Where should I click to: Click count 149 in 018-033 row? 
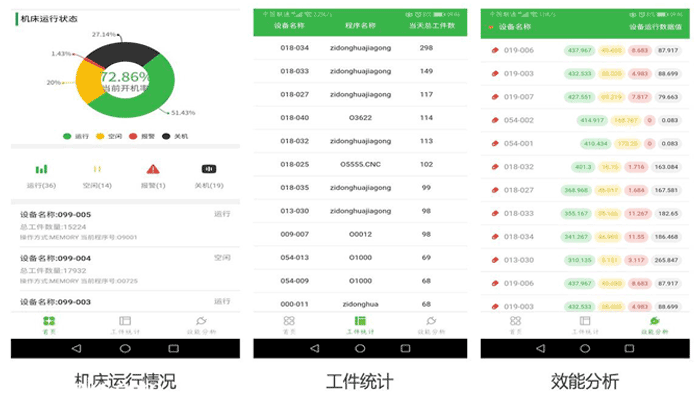coord(426,71)
